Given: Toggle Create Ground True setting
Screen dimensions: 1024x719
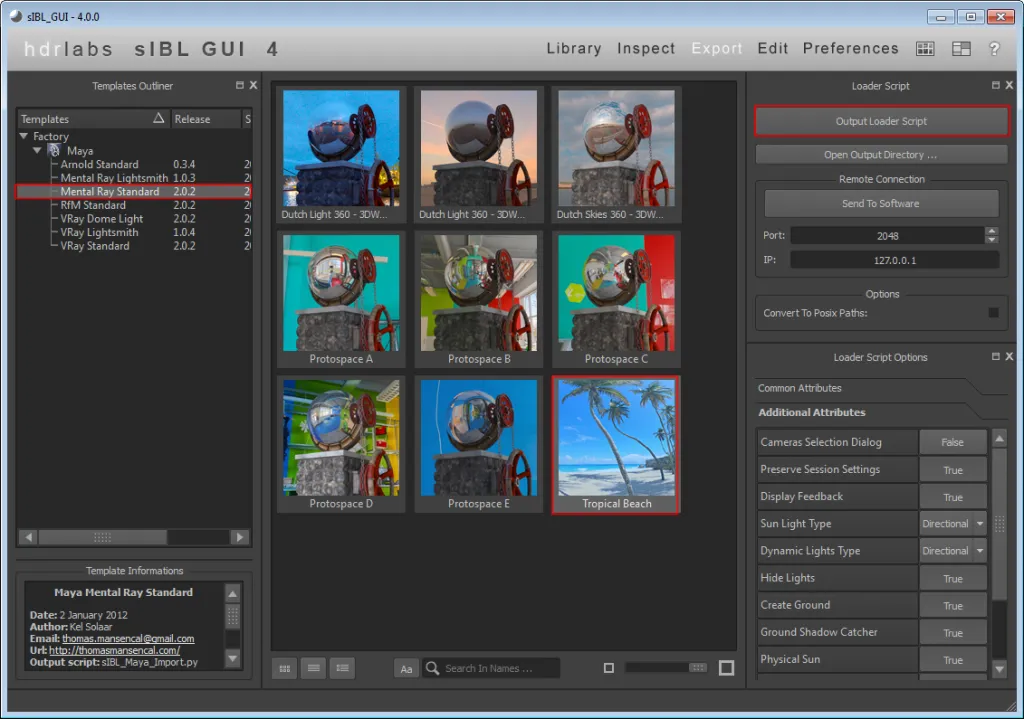Looking at the screenshot, I should 952,606.
